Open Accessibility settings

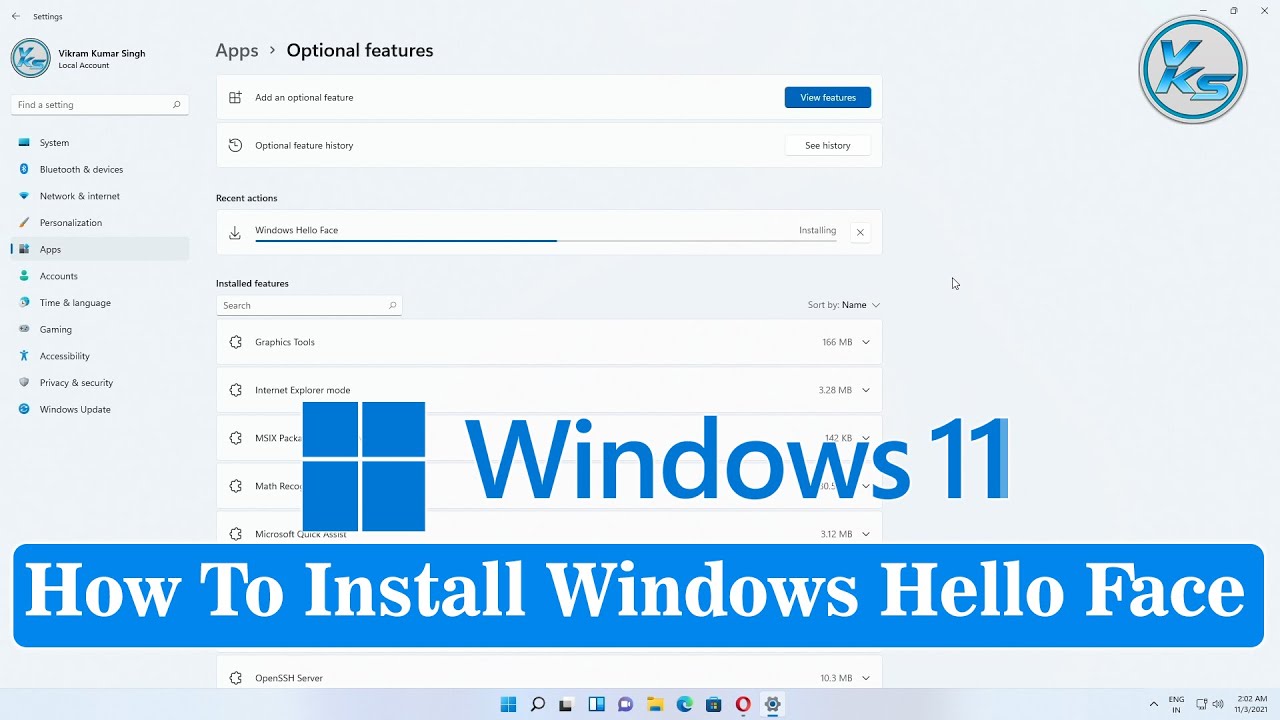99,356
